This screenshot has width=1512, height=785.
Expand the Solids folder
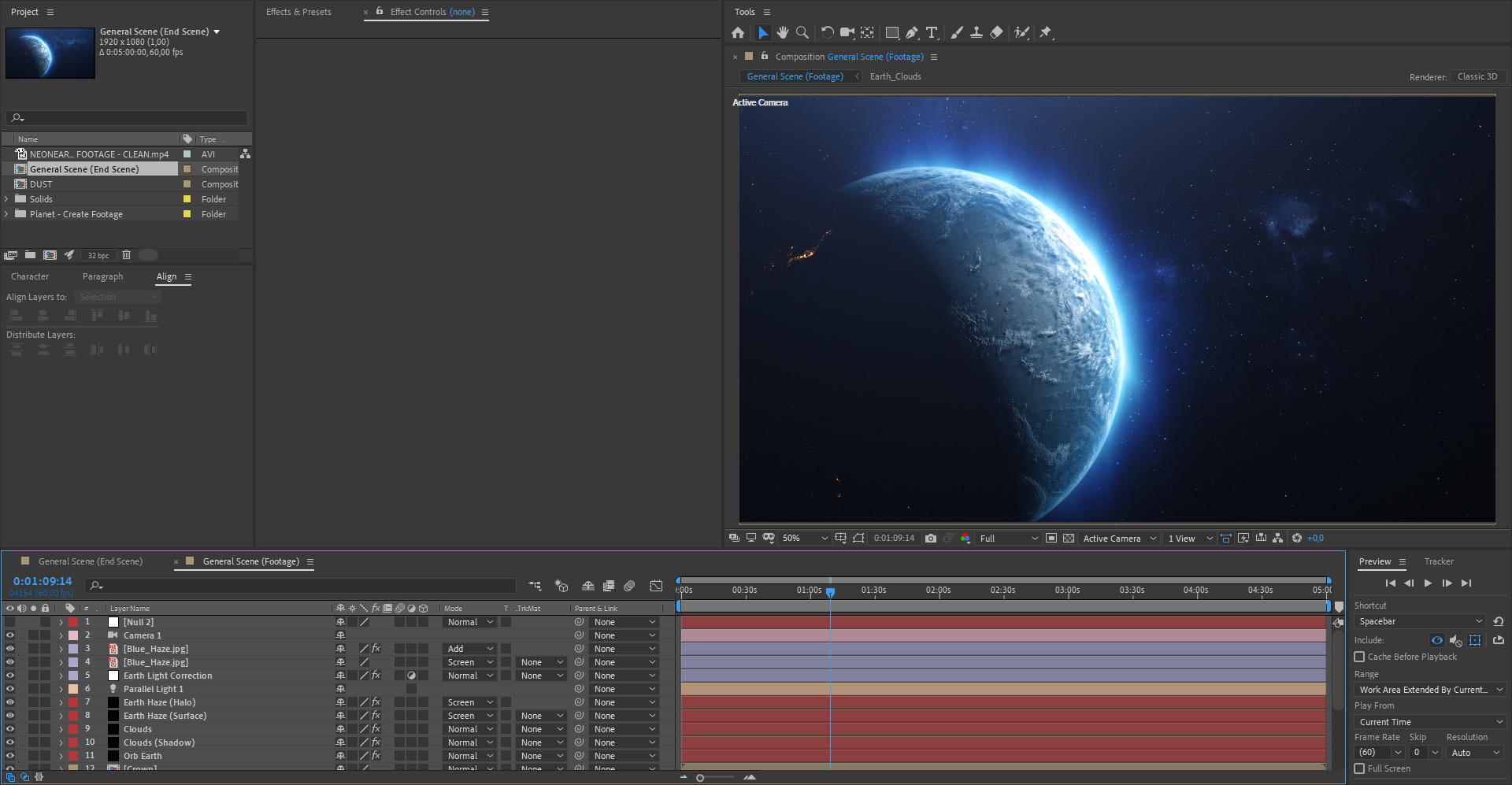click(7, 199)
